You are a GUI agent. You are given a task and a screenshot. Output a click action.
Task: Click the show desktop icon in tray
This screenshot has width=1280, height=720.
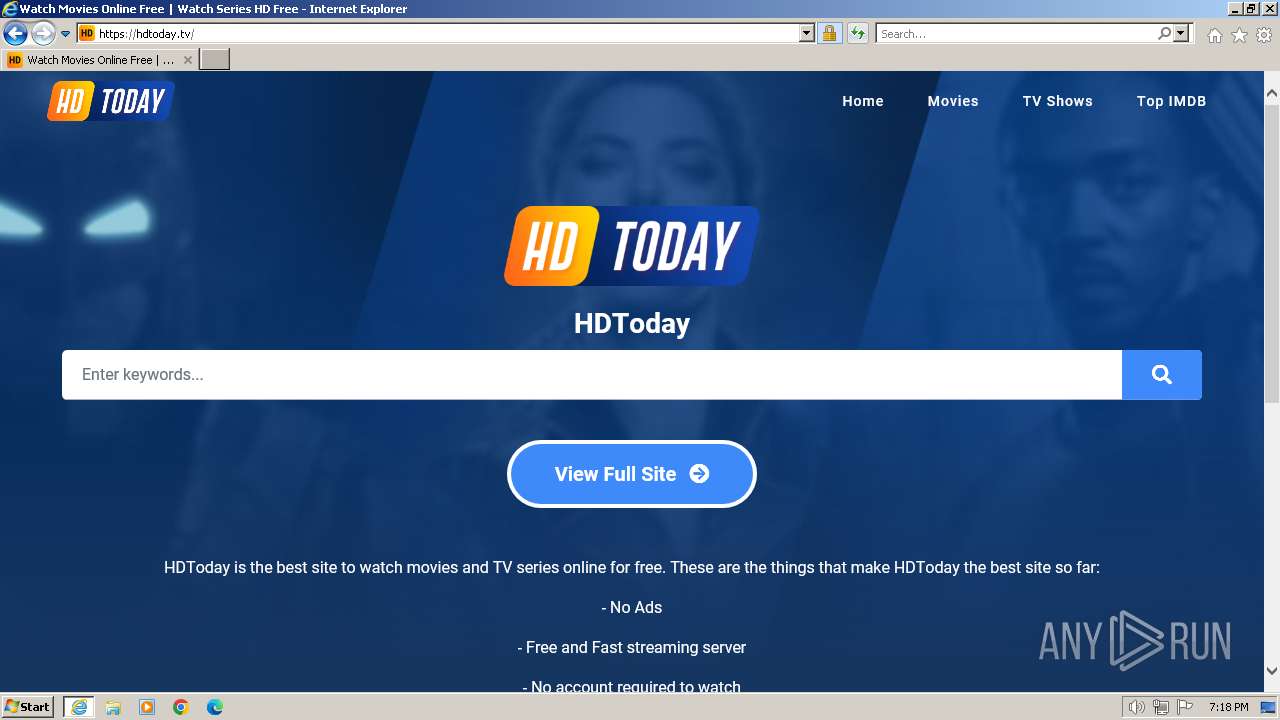point(1268,707)
